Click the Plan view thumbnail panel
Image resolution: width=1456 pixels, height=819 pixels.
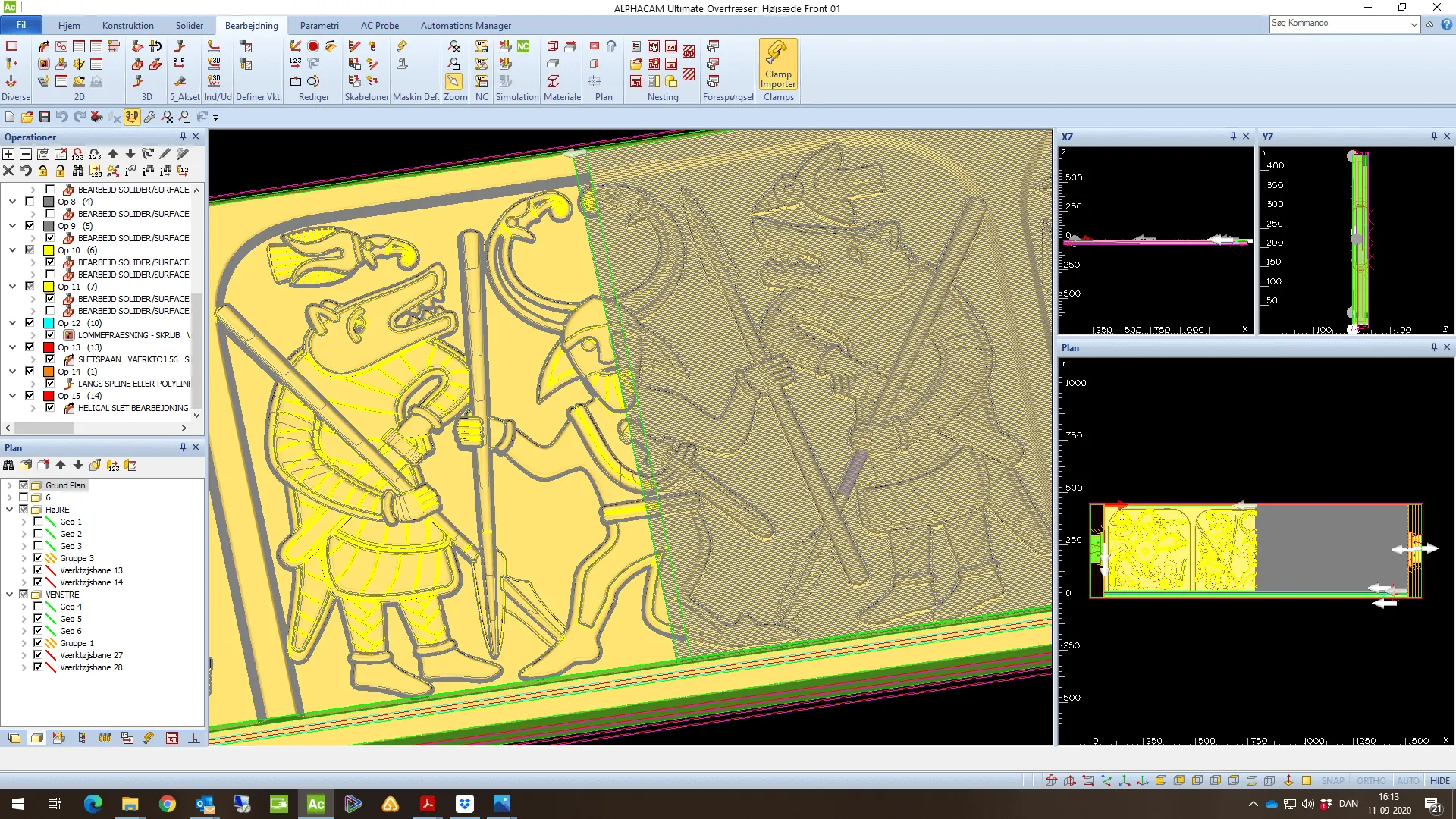coord(1256,551)
